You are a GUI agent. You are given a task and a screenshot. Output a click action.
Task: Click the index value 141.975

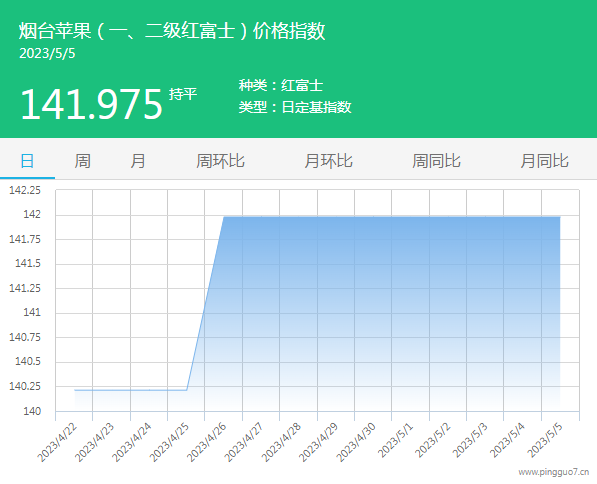pyautogui.click(x=91, y=104)
